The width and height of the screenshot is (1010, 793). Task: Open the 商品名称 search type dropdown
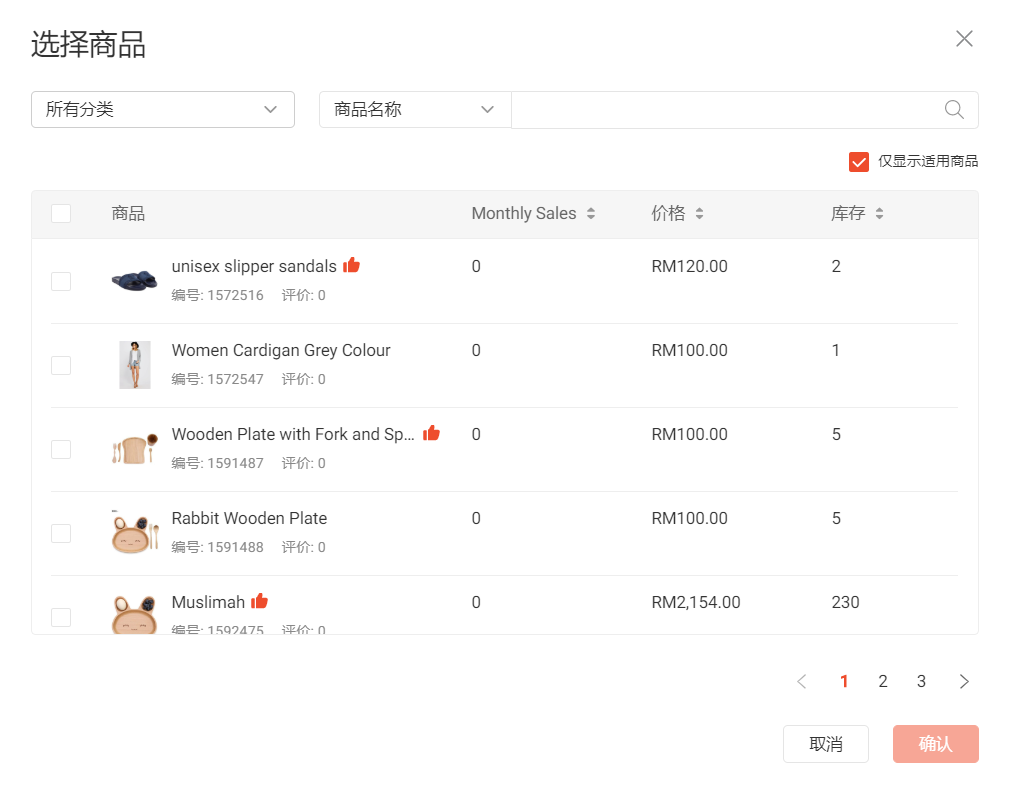coord(414,109)
